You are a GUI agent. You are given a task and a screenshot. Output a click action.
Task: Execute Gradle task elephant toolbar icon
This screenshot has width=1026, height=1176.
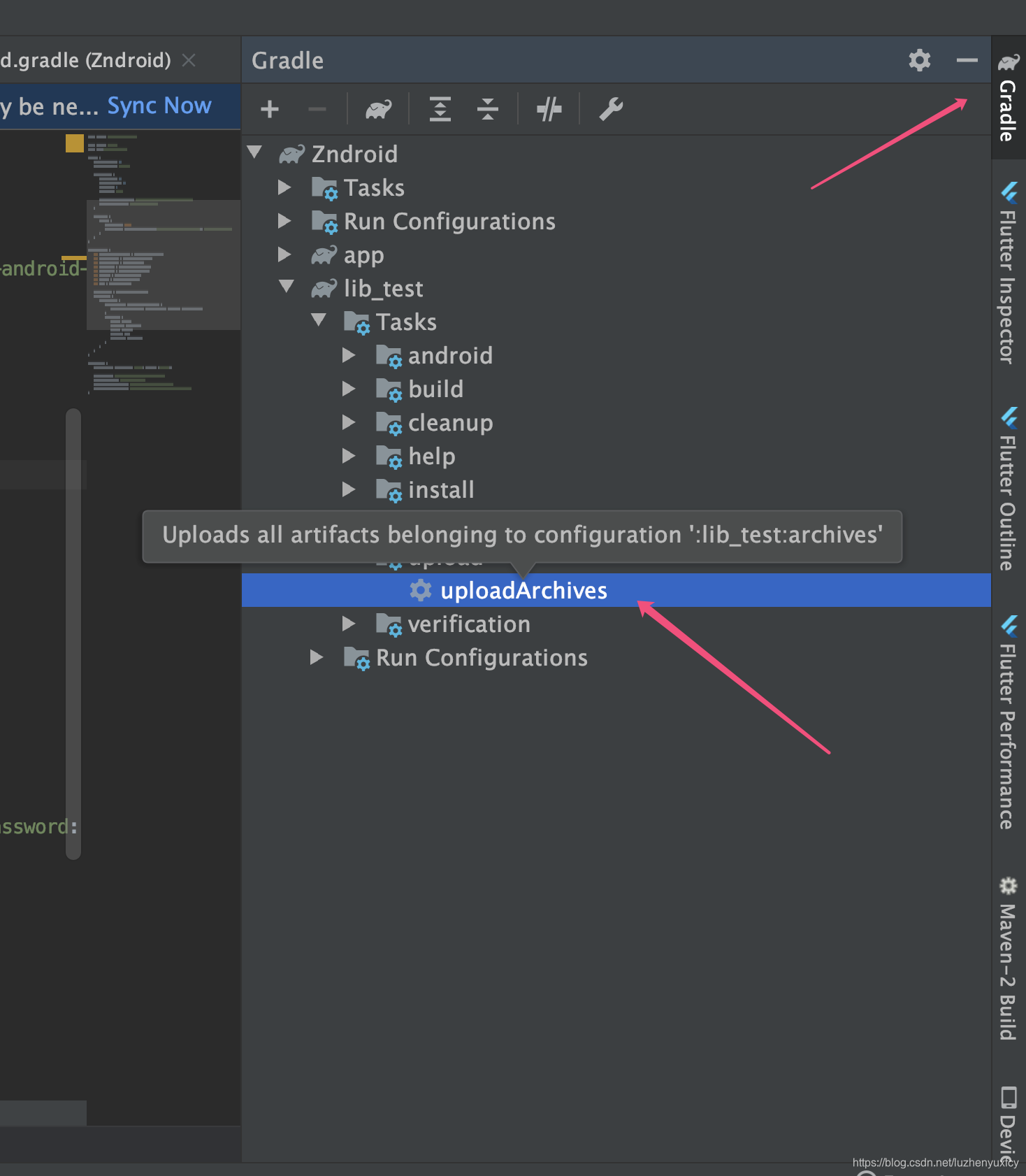click(x=379, y=109)
